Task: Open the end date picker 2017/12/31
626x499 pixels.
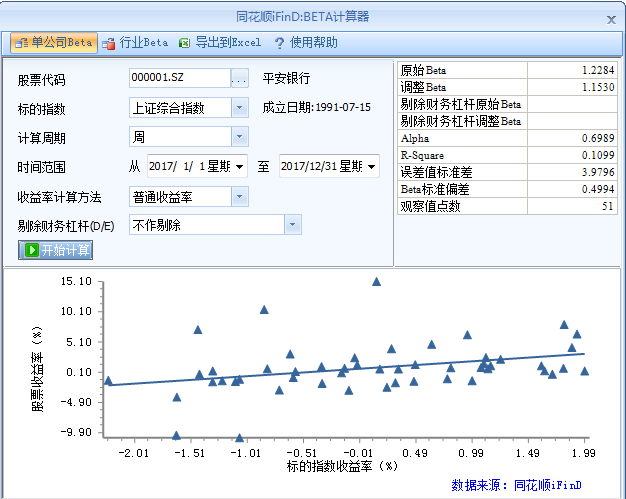Action: click(370, 166)
